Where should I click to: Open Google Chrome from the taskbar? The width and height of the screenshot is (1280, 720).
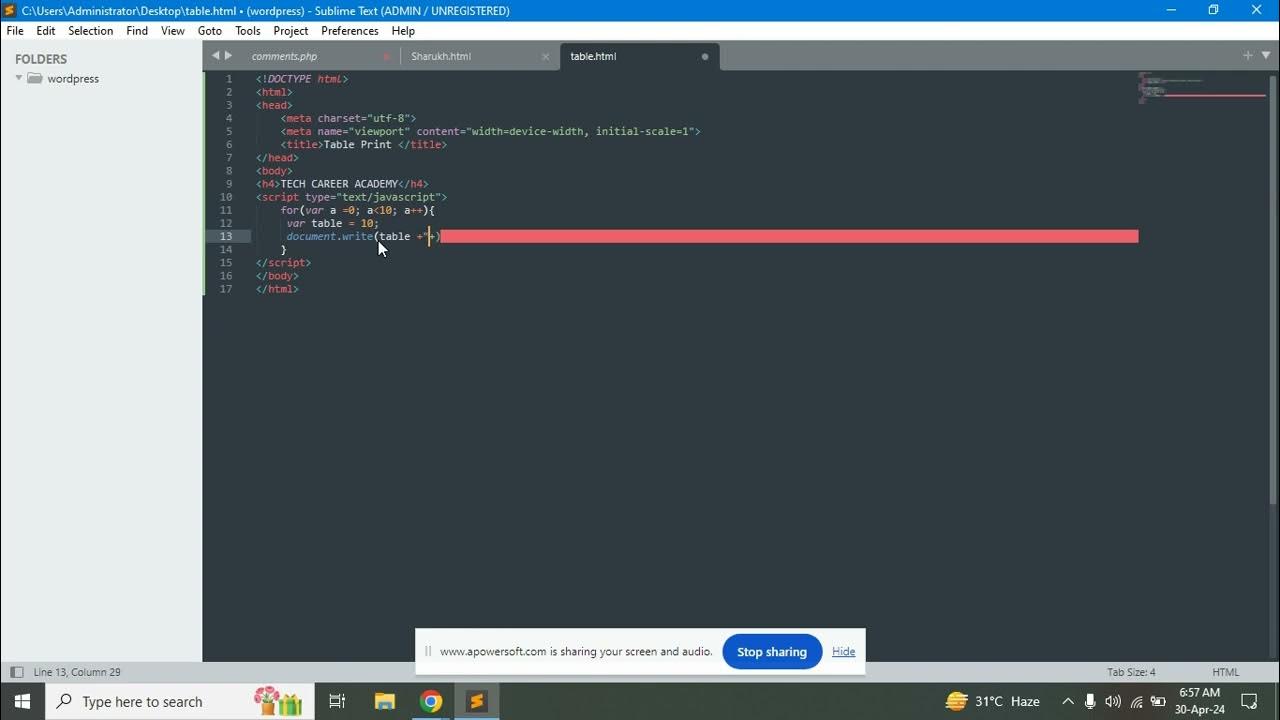click(x=431, y=701)
